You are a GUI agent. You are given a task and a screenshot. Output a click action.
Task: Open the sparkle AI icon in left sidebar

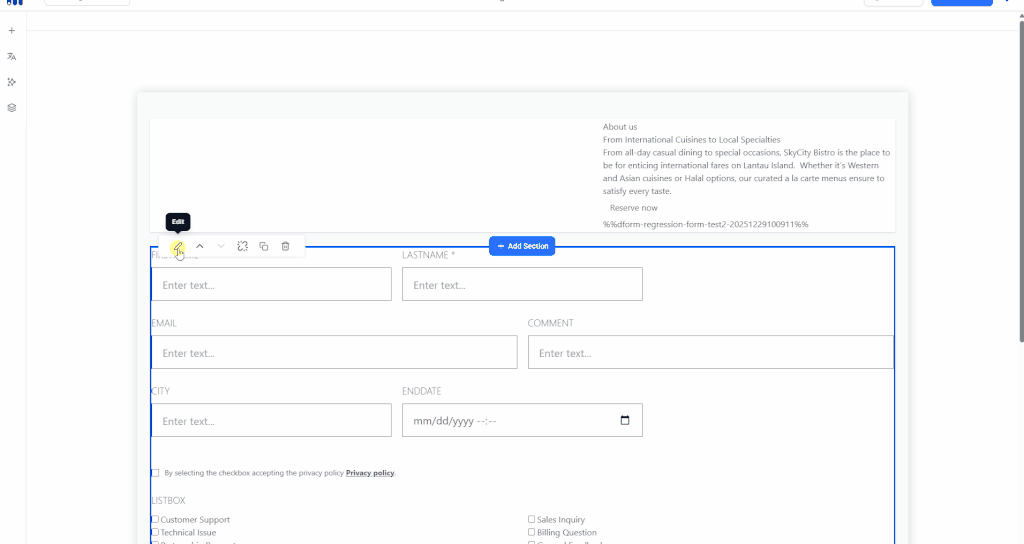(x=12, y=82)
